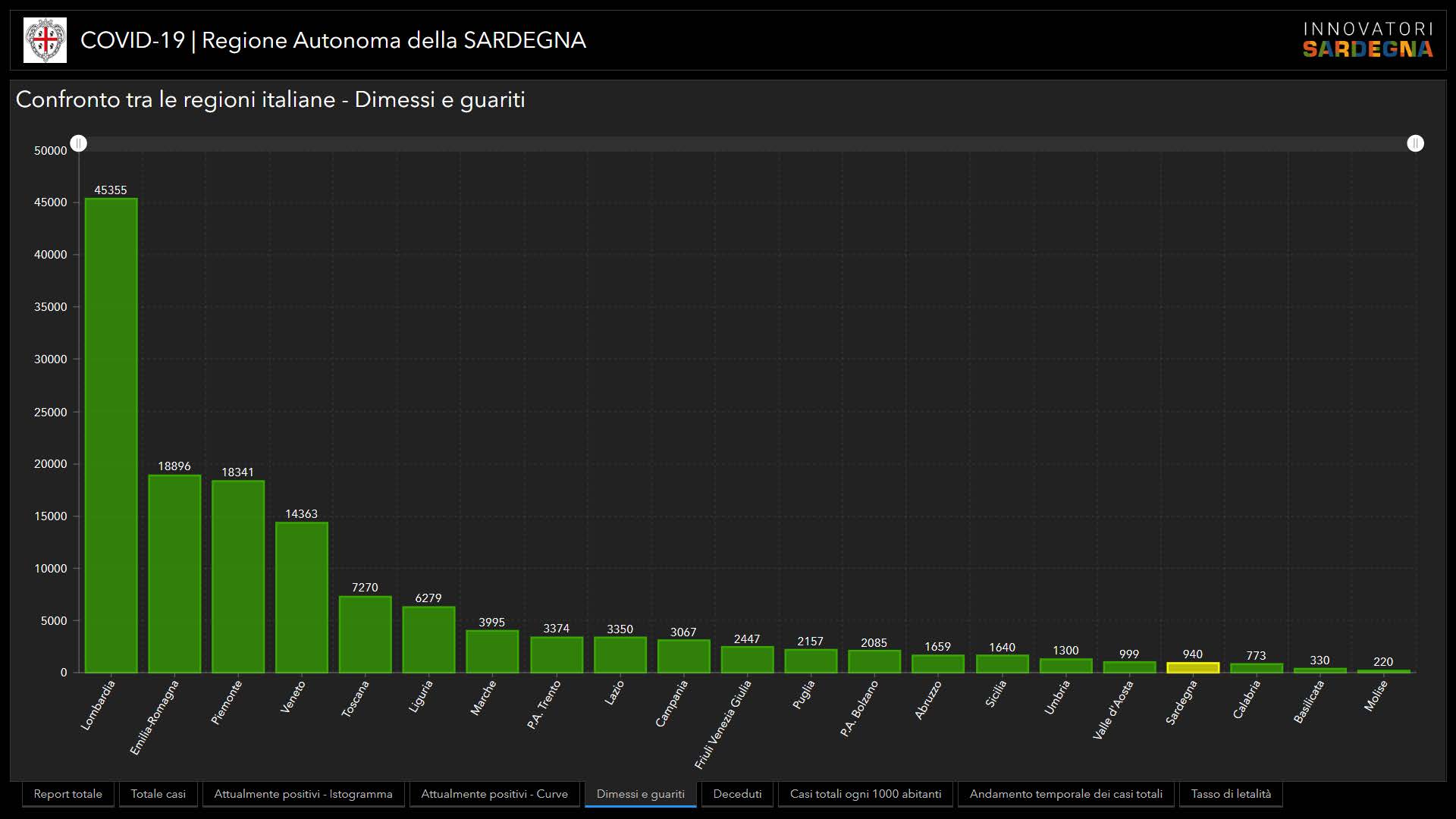Viewport: 1456px width, 819px height.
Task: Click the yellow highlighted Sardegna bar
Action: coord(1192,668)
